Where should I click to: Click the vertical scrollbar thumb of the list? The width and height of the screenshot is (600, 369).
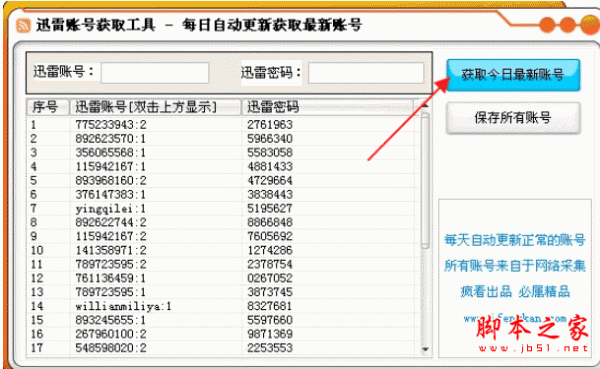(x=425, y=180)
